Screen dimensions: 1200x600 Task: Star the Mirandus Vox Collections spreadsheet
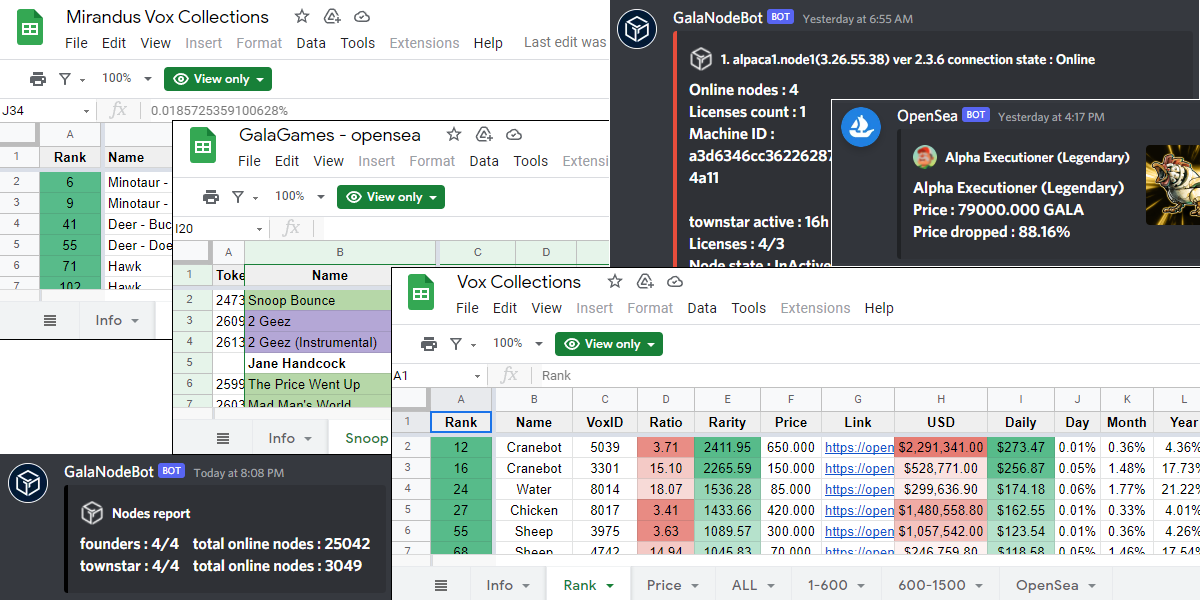click(302, 17)
